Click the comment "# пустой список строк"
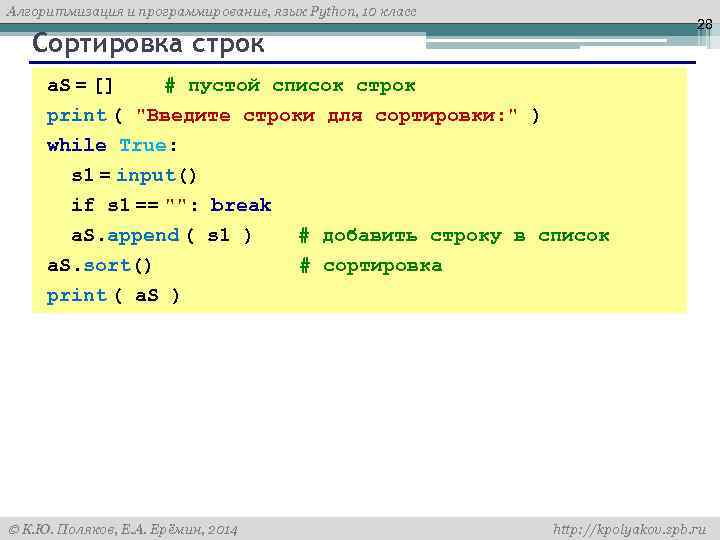720x540 pixels. pos(290,85)
